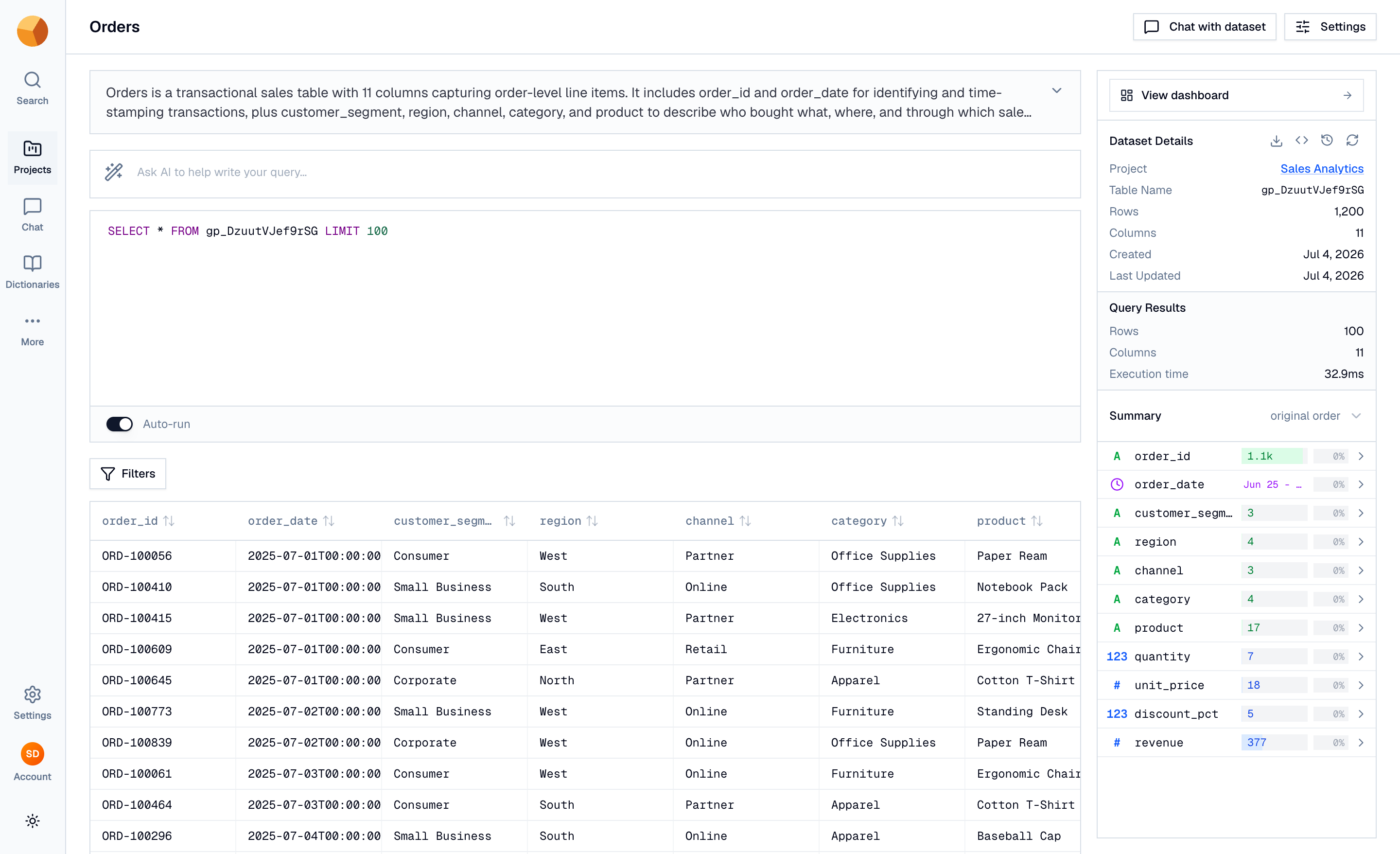Click the North region cell
The image size is (1400, 854).
click(x=600, y=680)
